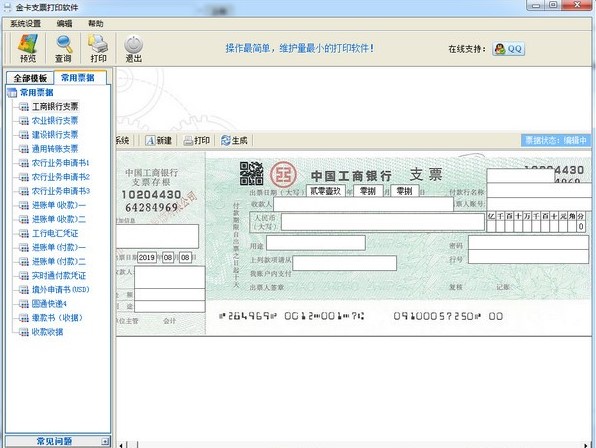Click 打印 in the cheque editor toolbar
596x448 pixels.
click(x=197, y=141)
